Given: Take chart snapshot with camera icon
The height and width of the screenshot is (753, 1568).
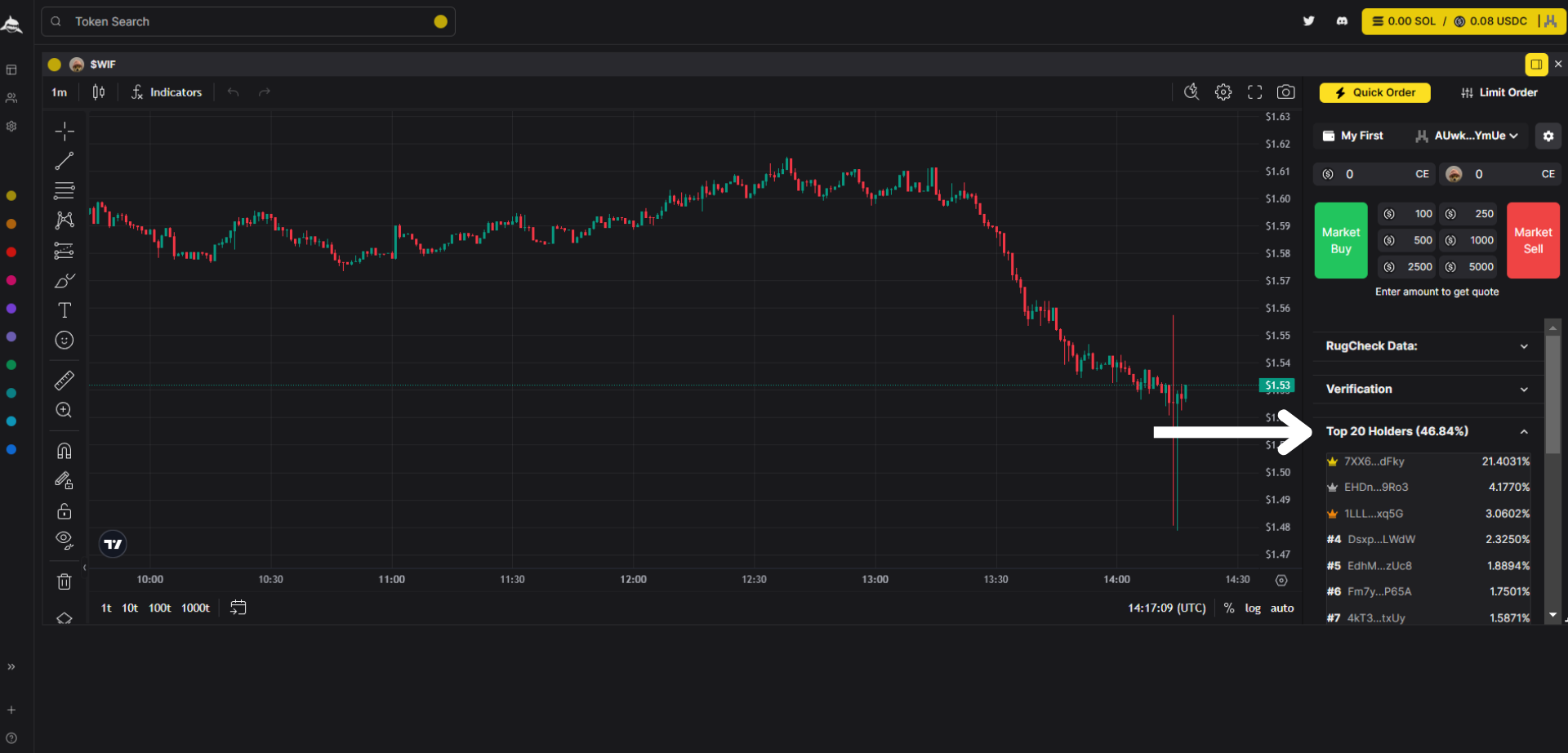Looking at the screenshot, I should coord(1285,92).
